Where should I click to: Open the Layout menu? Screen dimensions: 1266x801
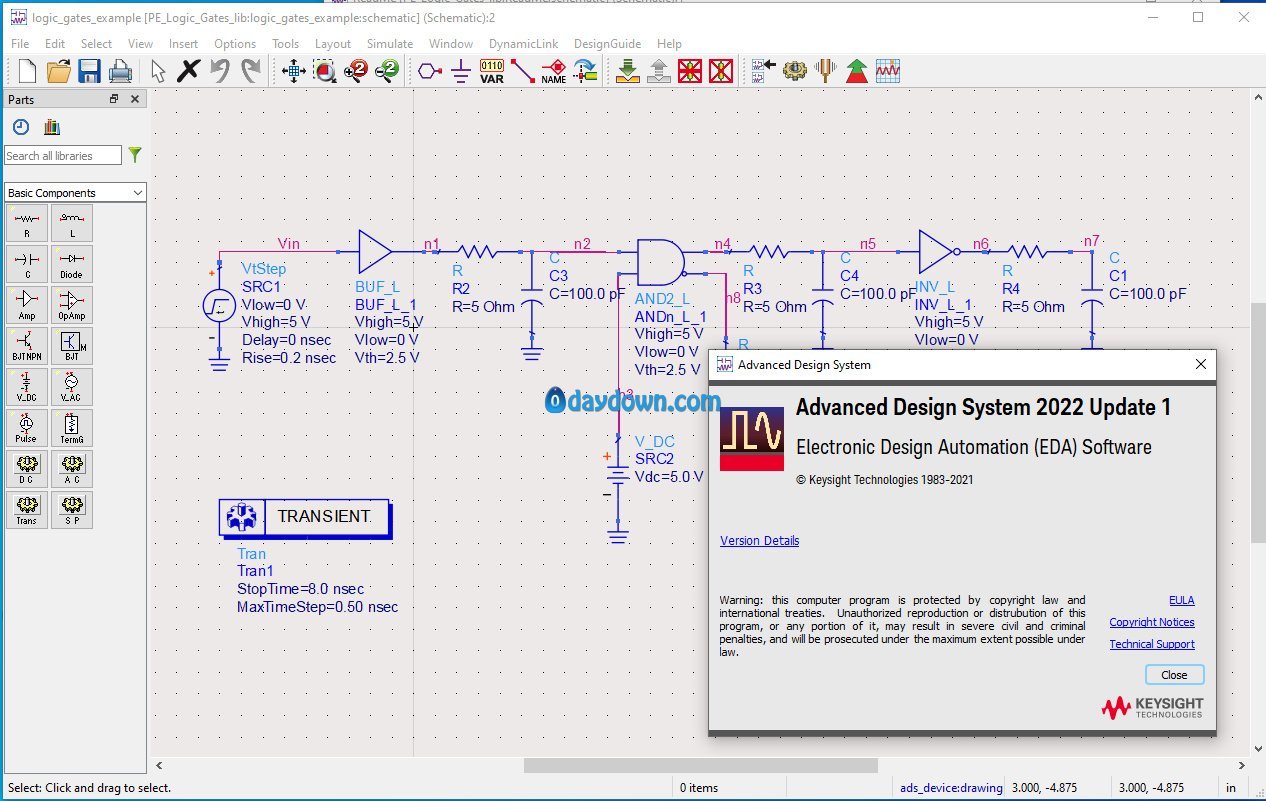point(333,43)
